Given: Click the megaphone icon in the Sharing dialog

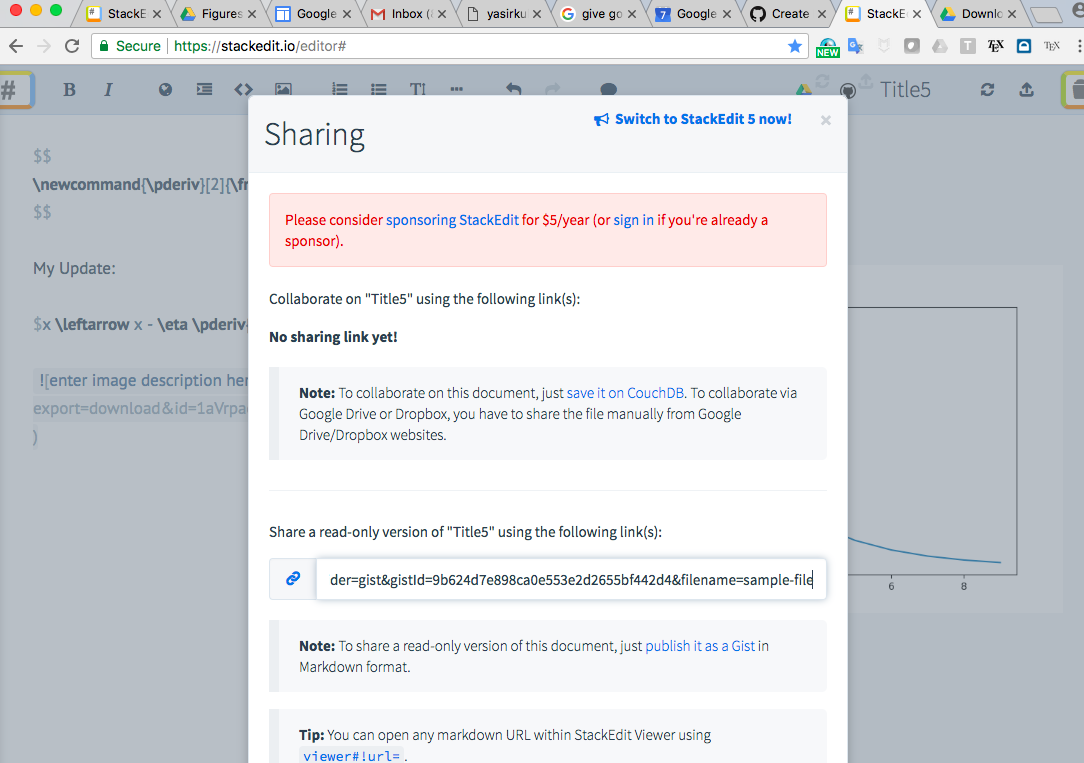Looking at the screenshot, I should (601, 120).
